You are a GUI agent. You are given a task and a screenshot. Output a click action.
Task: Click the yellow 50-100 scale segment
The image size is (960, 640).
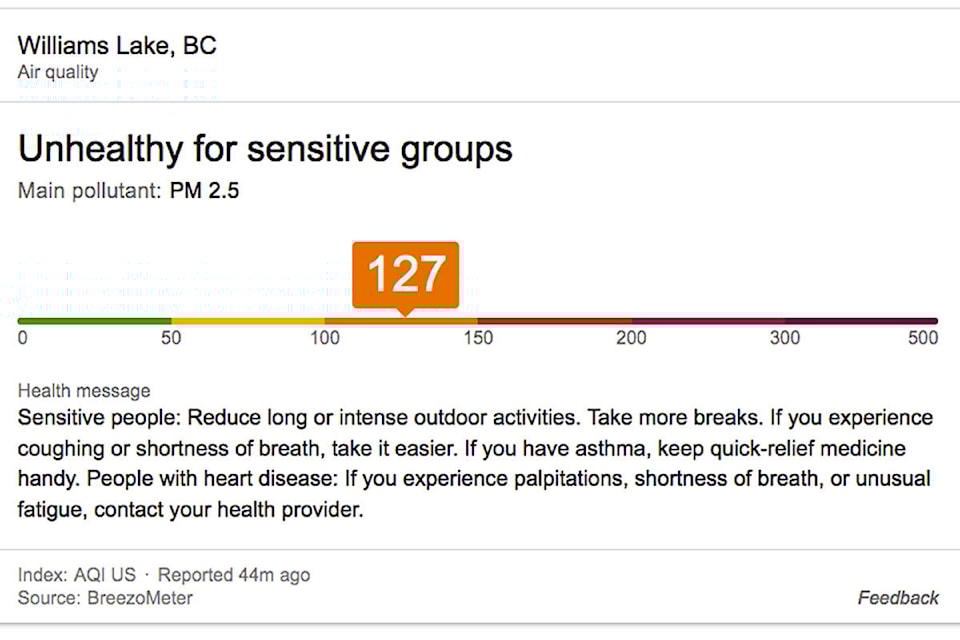[x=248, y=321]
